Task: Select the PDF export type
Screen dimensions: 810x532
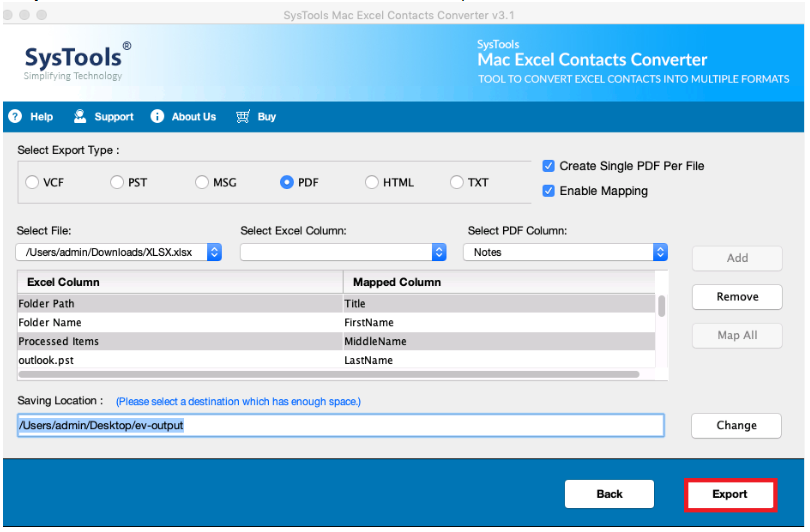Action: (x=287, y=183)
